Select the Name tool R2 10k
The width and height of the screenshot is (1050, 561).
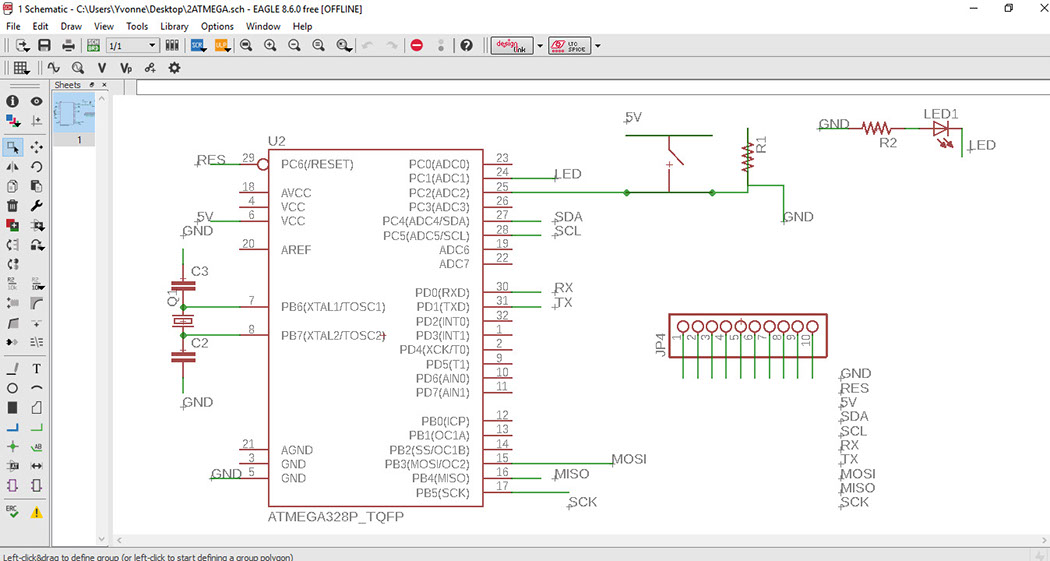pyautogui.click(x=12, y=284)
